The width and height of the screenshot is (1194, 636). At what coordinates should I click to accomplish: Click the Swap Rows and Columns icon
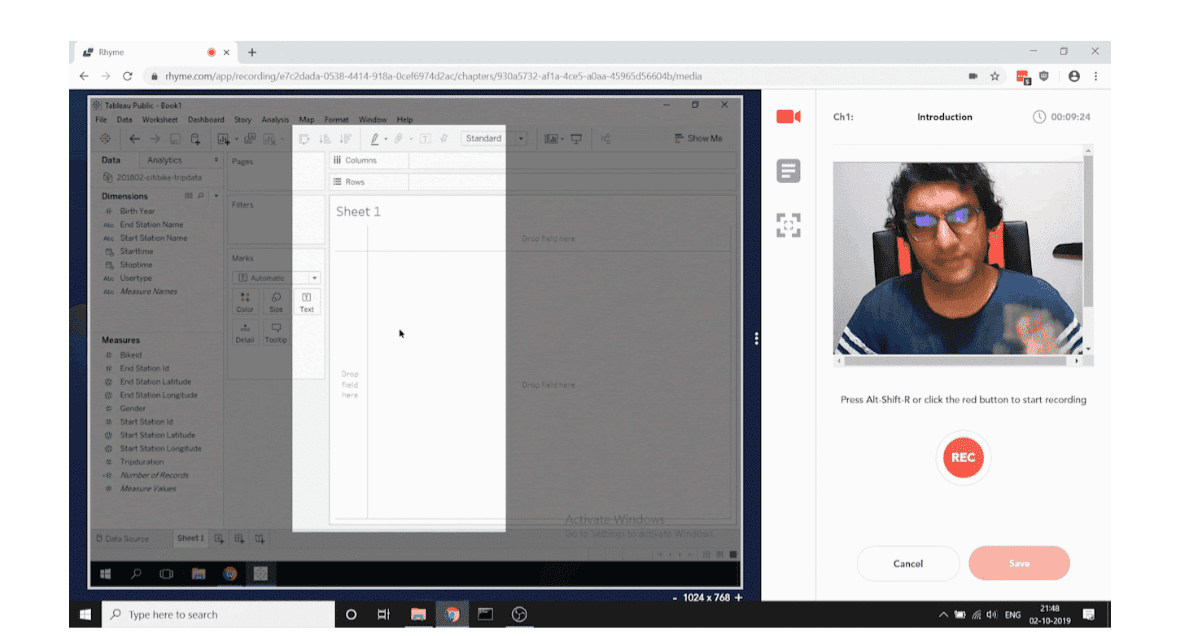coord(304,139)
